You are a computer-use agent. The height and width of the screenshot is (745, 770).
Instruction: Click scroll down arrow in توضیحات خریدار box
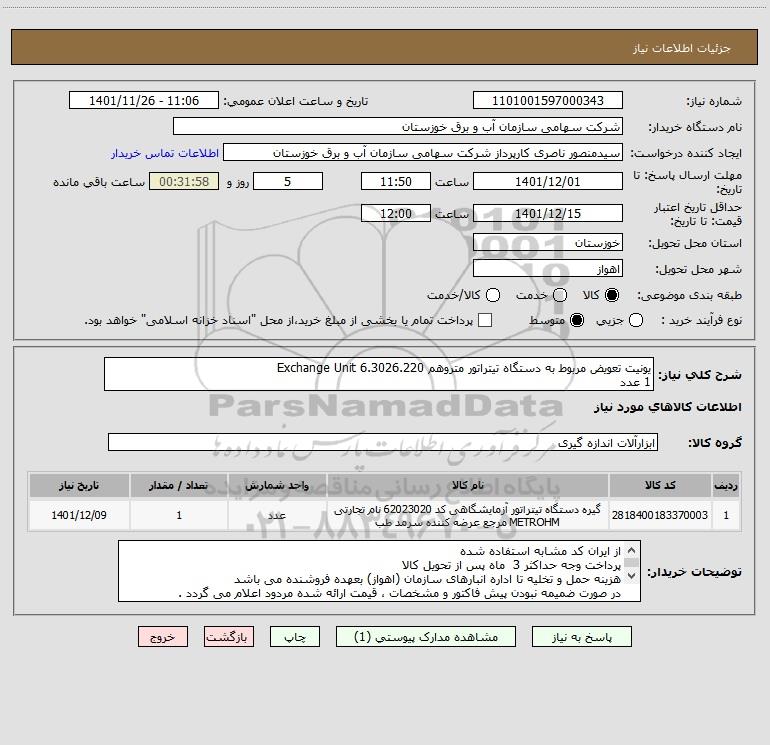coord(632,576)
